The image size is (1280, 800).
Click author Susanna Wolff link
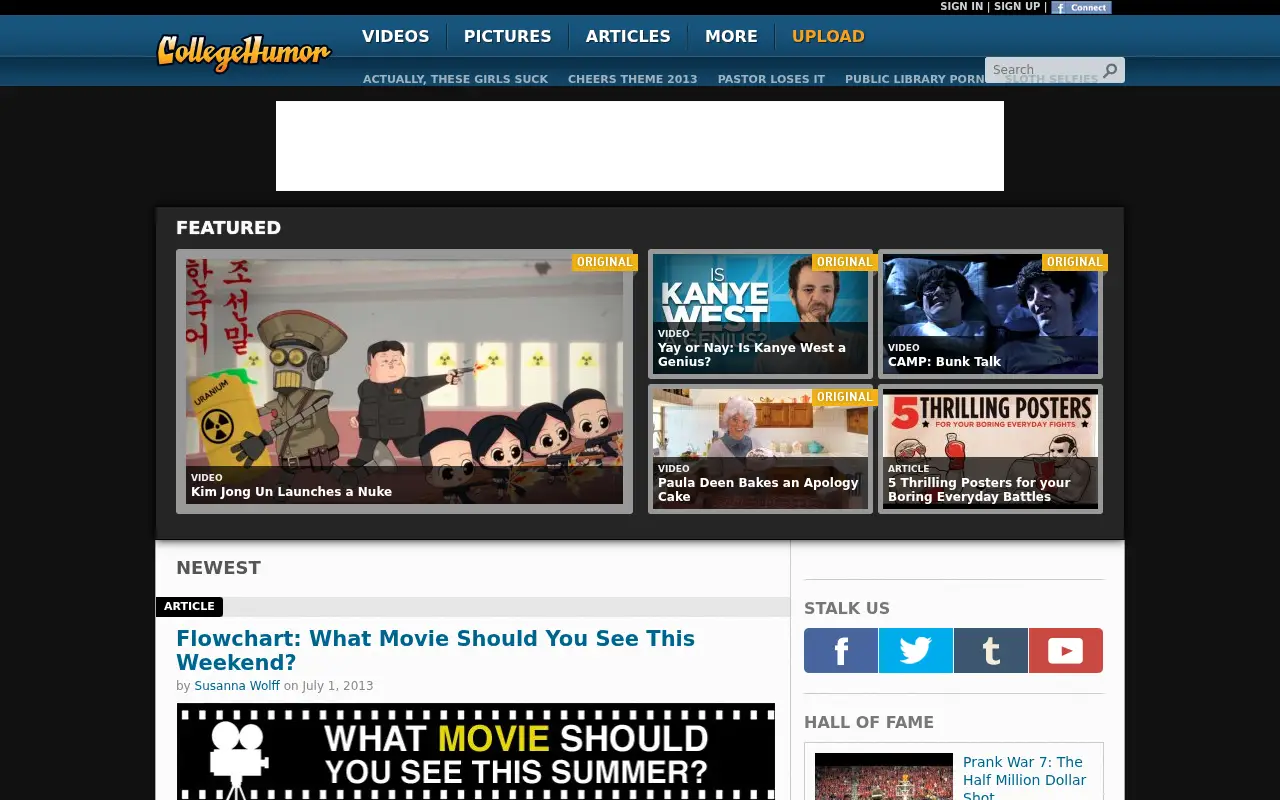click(x=237, y=686)
